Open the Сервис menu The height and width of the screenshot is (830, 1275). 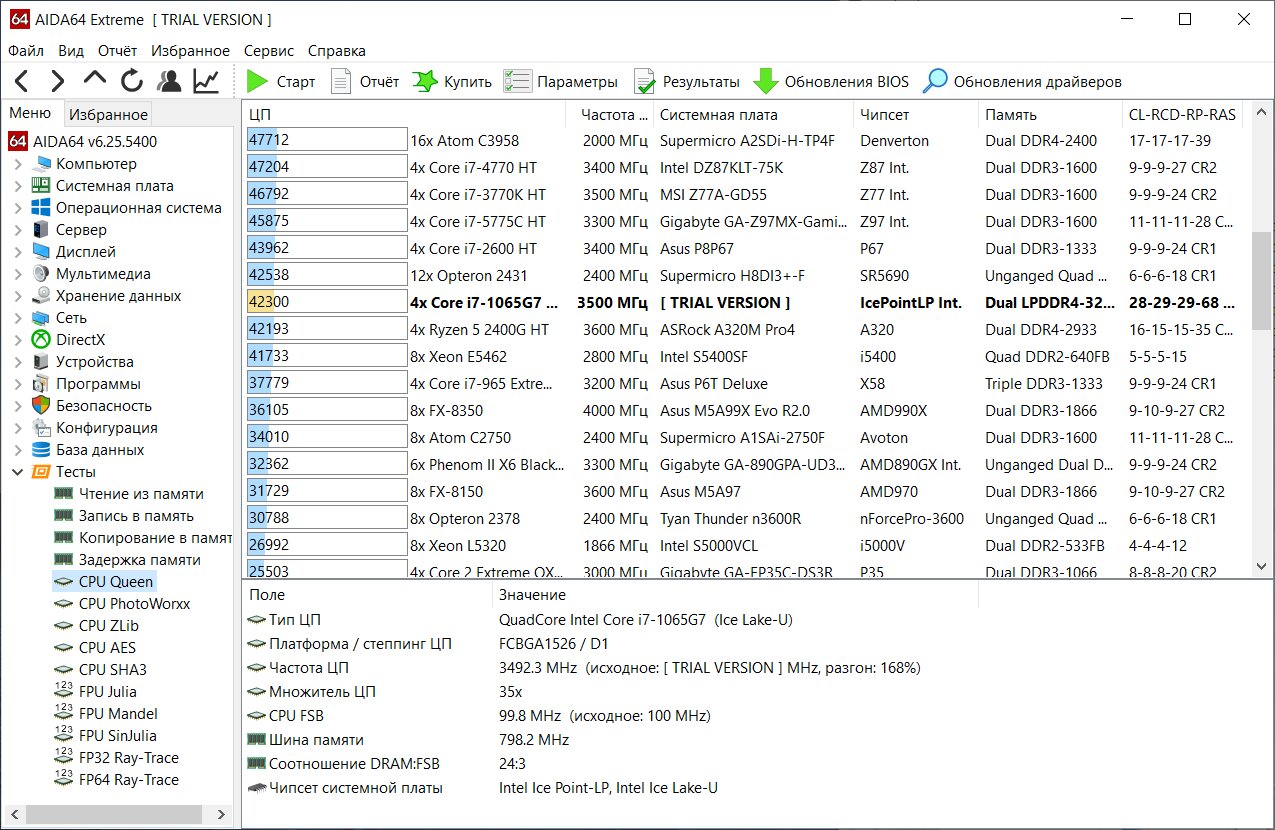tap(269, 51)
